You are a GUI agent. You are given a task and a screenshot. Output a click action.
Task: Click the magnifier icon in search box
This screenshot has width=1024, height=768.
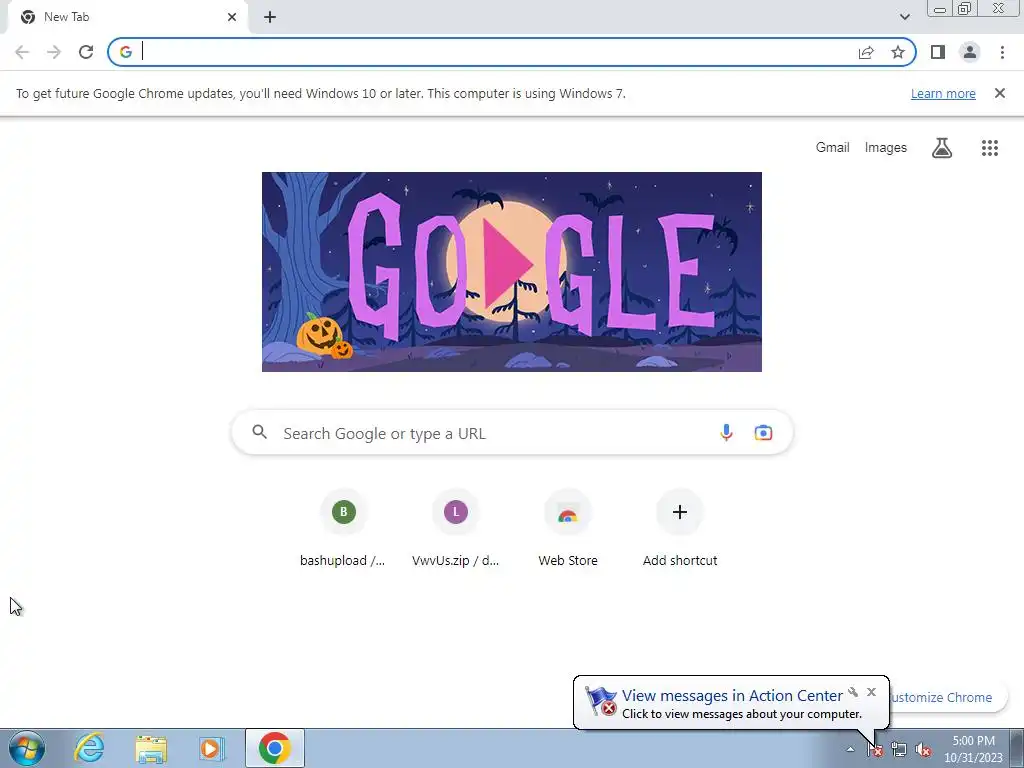click(260, 432)
